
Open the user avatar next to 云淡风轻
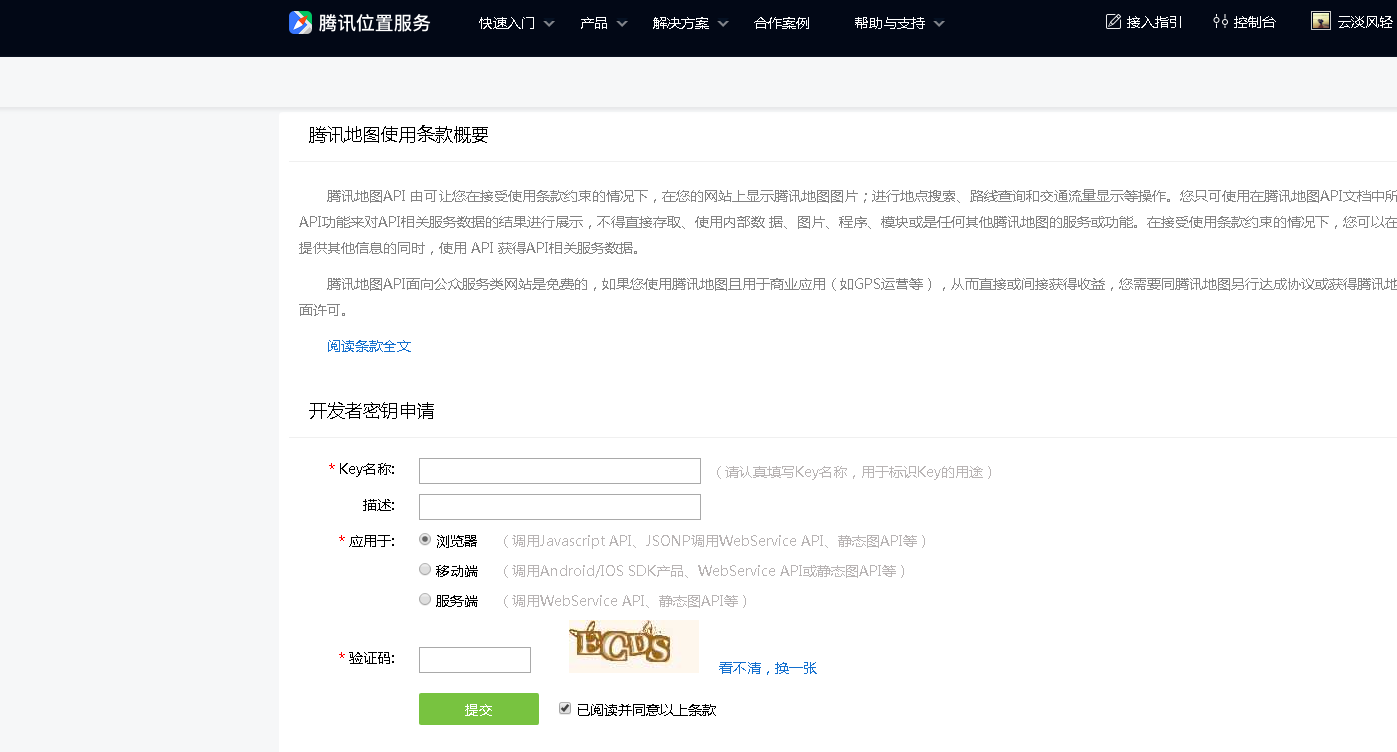(x=1321, y=21)
